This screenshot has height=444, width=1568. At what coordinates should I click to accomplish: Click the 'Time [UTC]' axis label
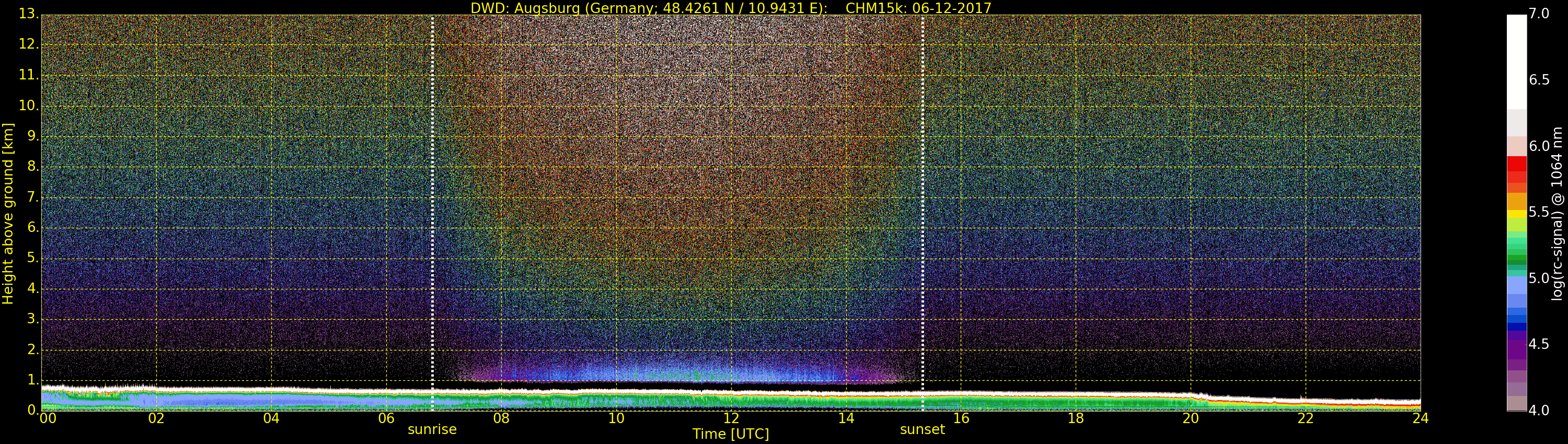[731, 434]
